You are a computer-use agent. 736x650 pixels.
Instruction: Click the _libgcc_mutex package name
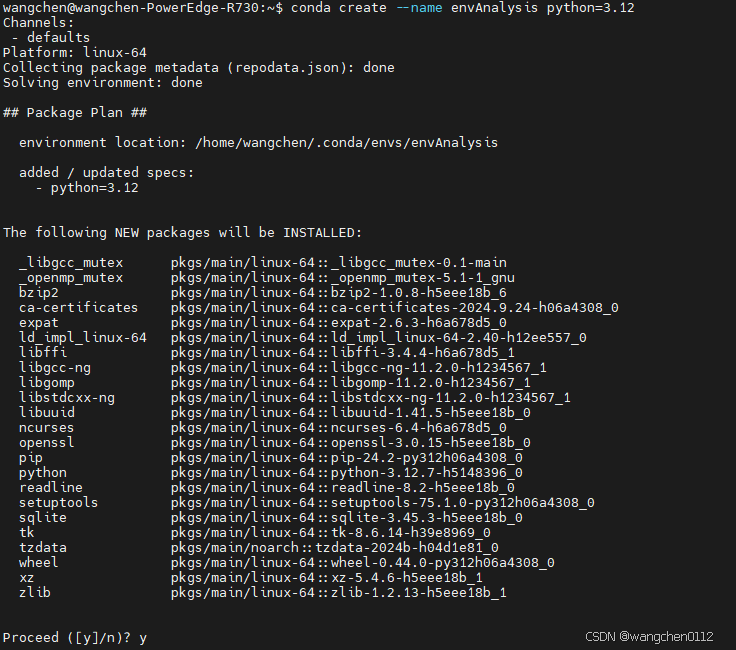point(71,263)
